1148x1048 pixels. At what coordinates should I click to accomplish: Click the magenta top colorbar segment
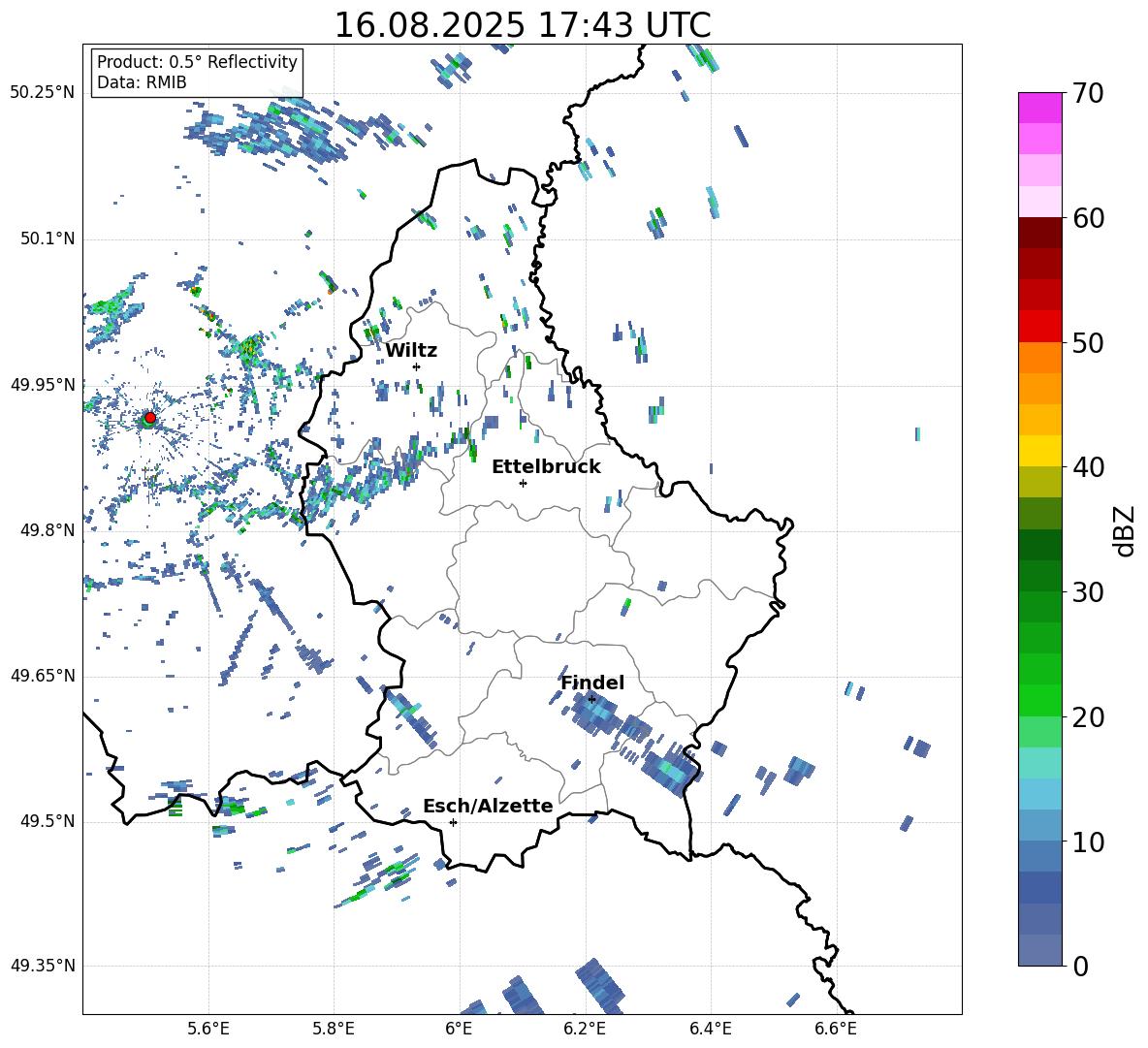[1039, 108]
